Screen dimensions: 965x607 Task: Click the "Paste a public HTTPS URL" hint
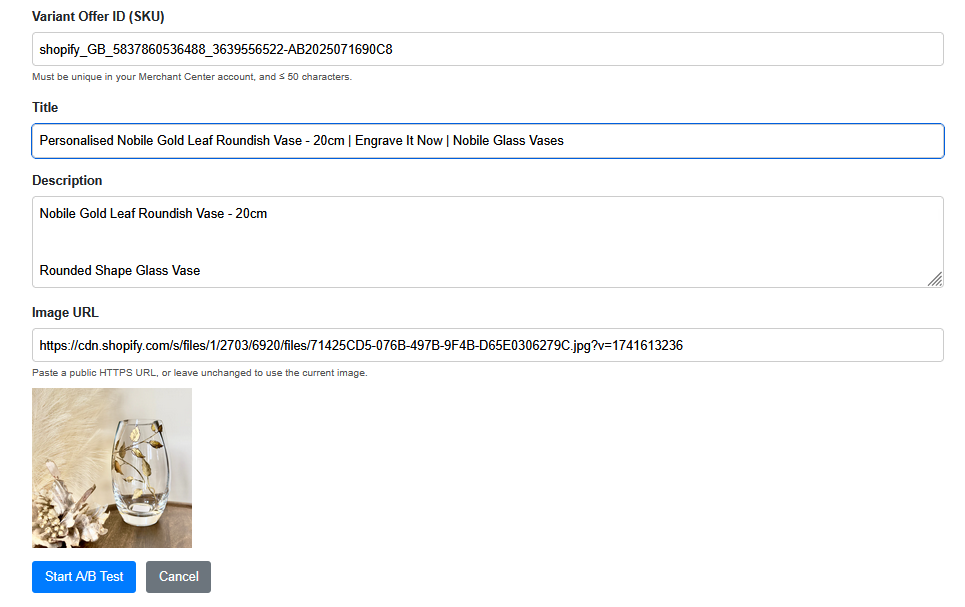tap(200, 373)
